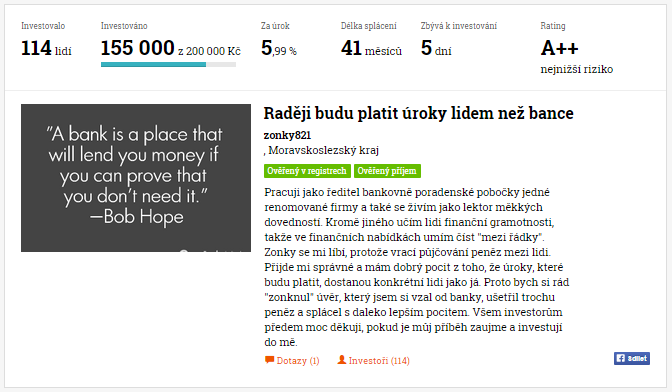Screen dimensions: 672x392
Task: Click the investment progress bar
Action: pos(168,65)
